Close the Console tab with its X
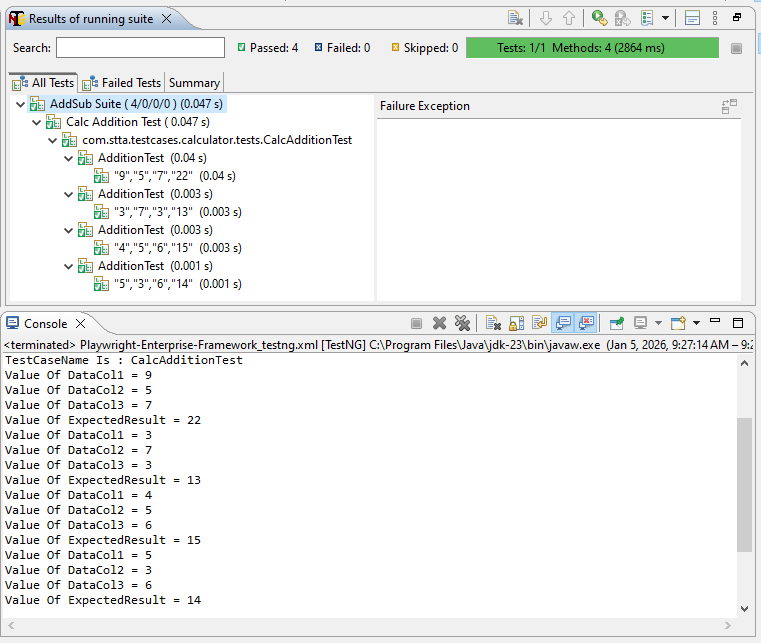 (81, 324)
